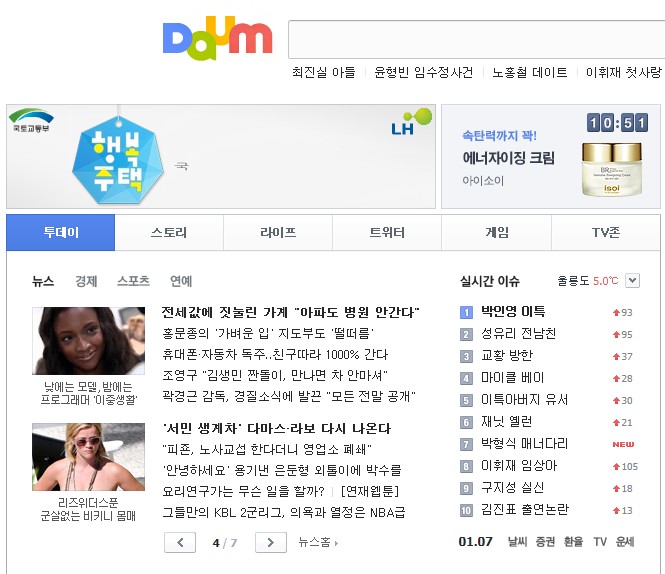Viewport: 665px width, 574px height.
Task: Click the next news page arrow
Action: tap(271, 542)
